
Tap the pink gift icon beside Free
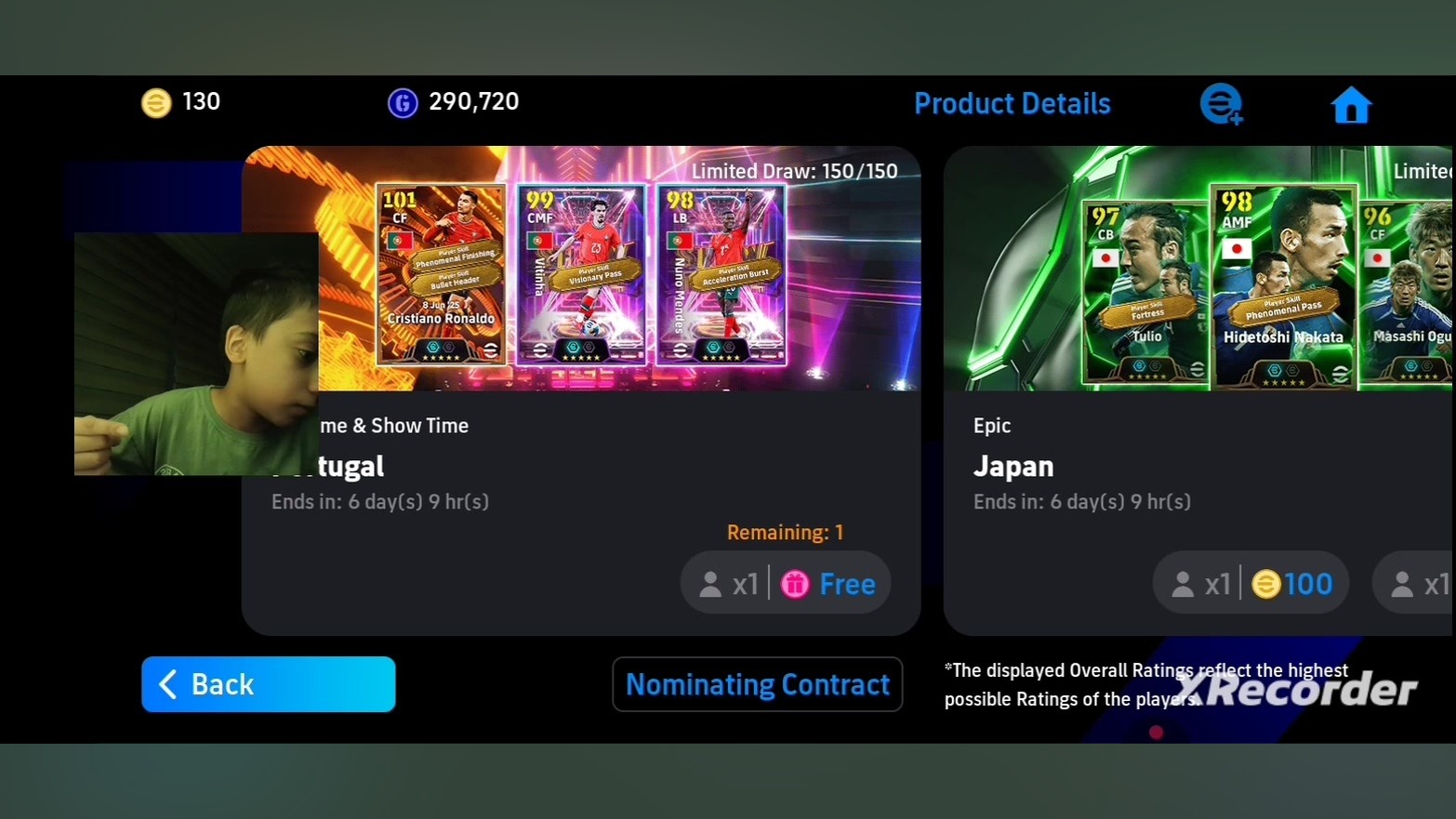[795, 584]
